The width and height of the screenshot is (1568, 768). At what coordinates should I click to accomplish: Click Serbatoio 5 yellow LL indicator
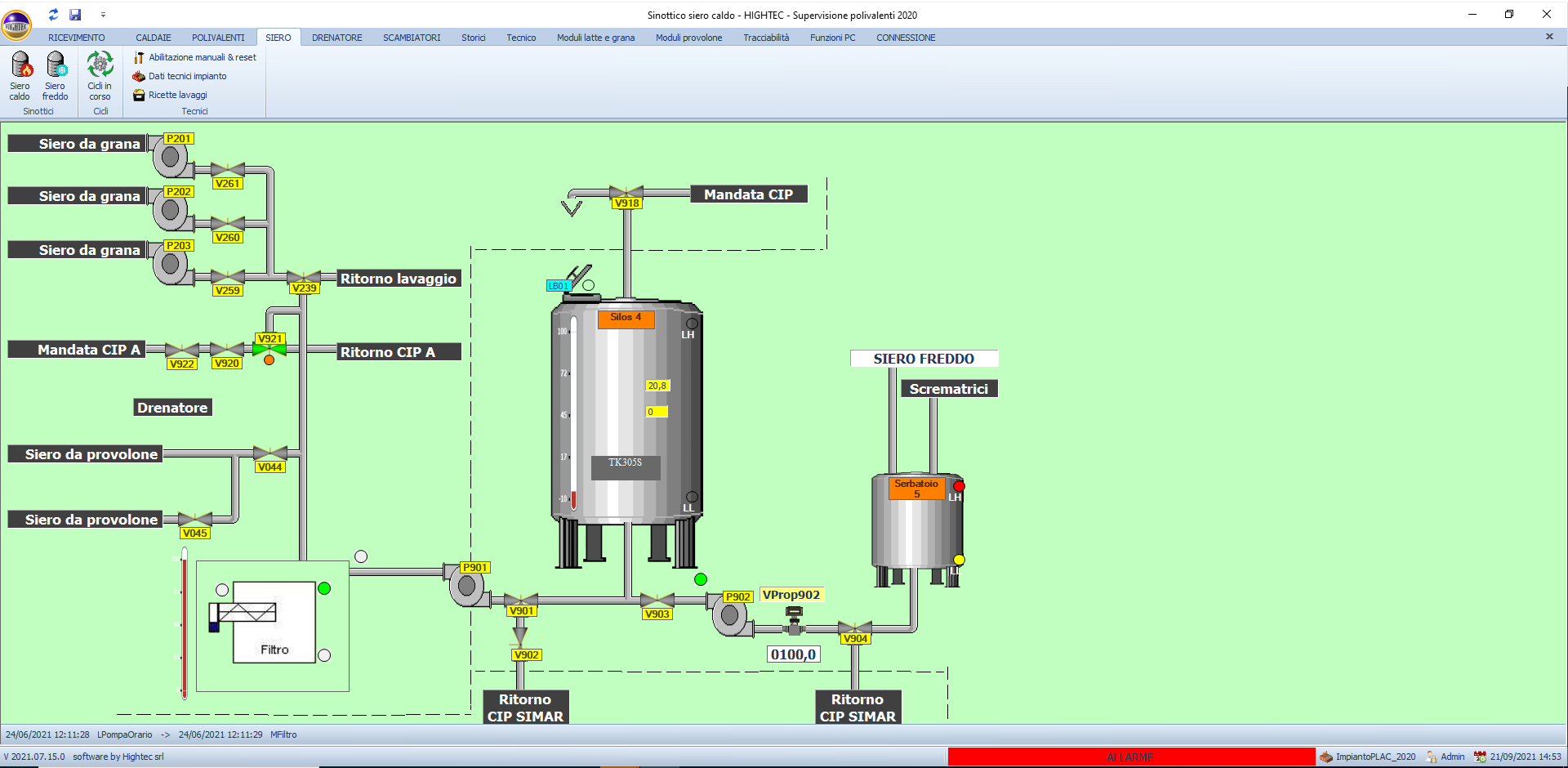(959, 560)
